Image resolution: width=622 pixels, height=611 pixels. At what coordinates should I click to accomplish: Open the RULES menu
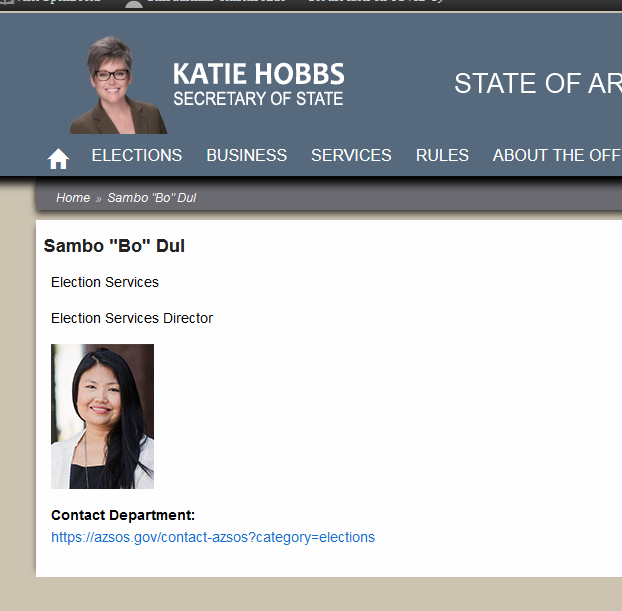442,155
